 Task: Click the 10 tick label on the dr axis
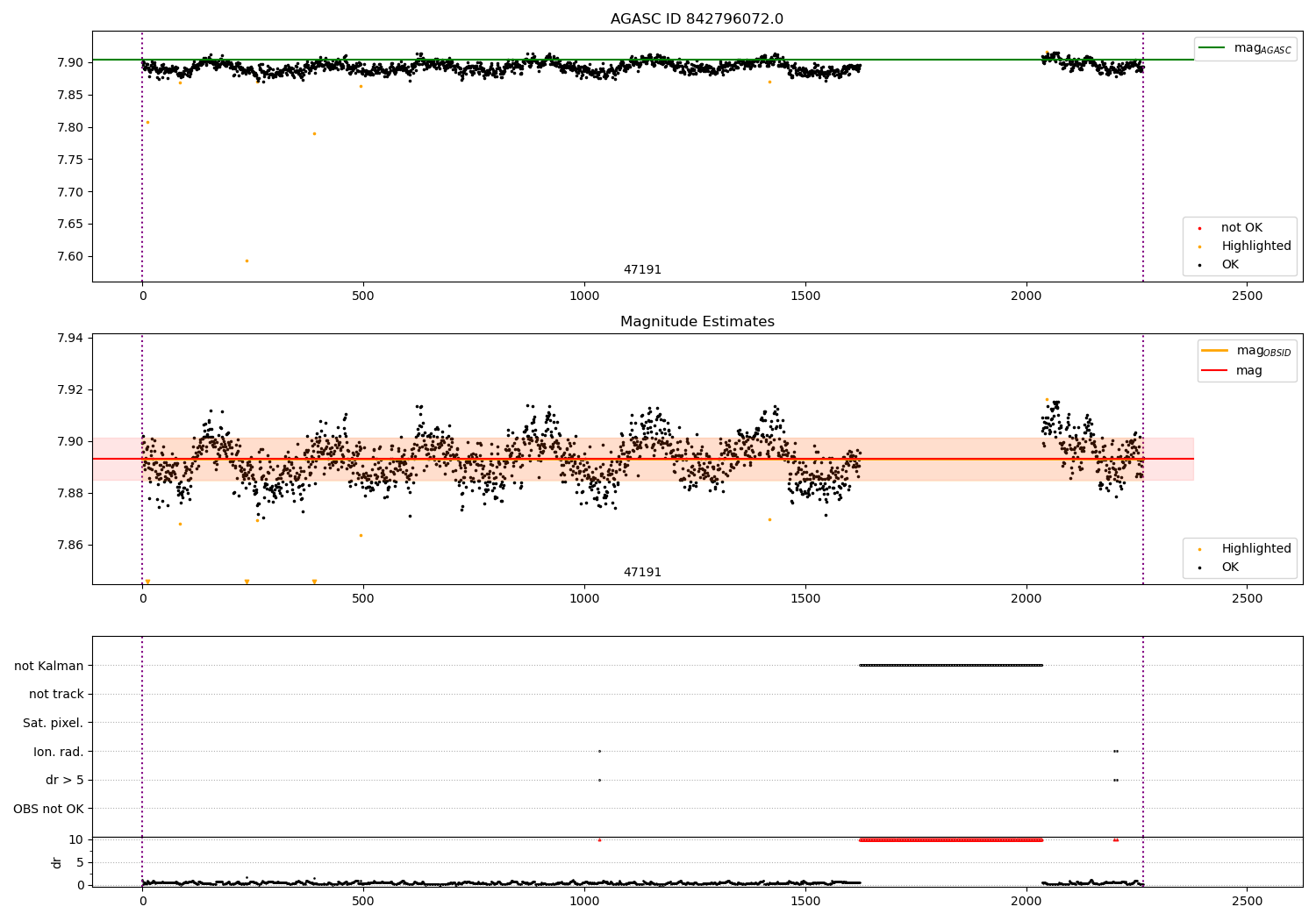(x=76, y=840)
